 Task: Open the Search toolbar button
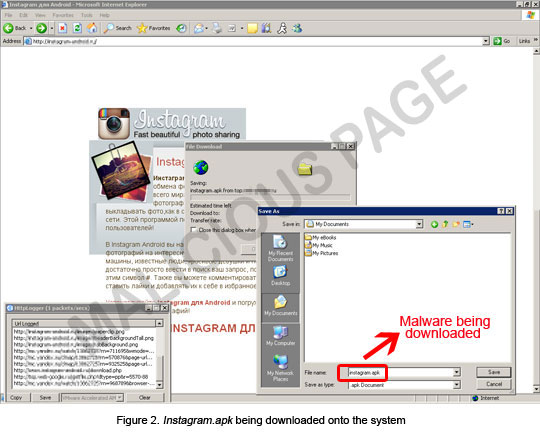coord(118,28)
